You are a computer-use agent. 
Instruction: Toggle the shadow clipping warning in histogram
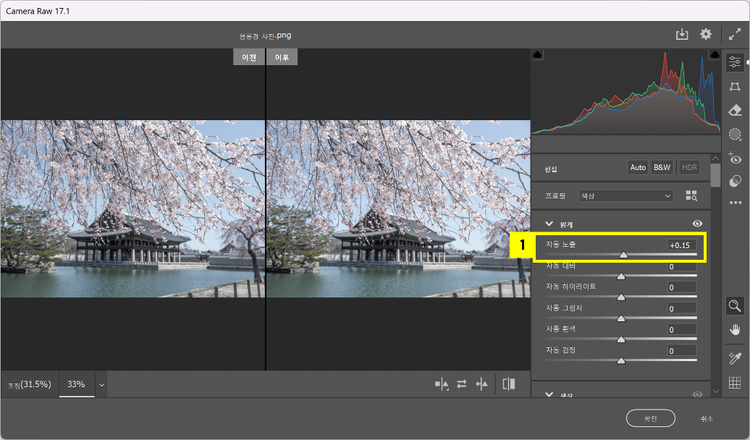tap(537, 54)
